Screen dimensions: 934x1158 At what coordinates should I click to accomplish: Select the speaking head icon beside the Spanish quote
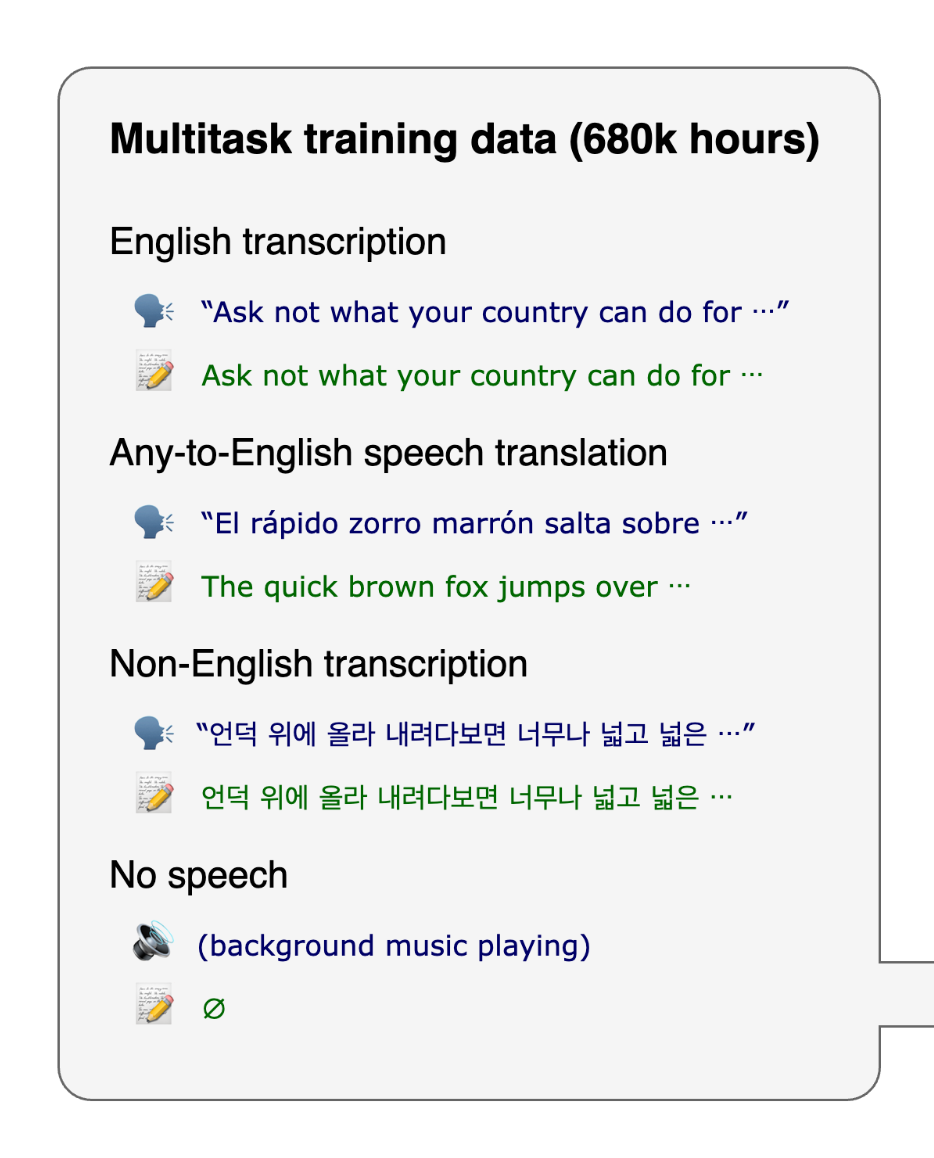[154, 523]
